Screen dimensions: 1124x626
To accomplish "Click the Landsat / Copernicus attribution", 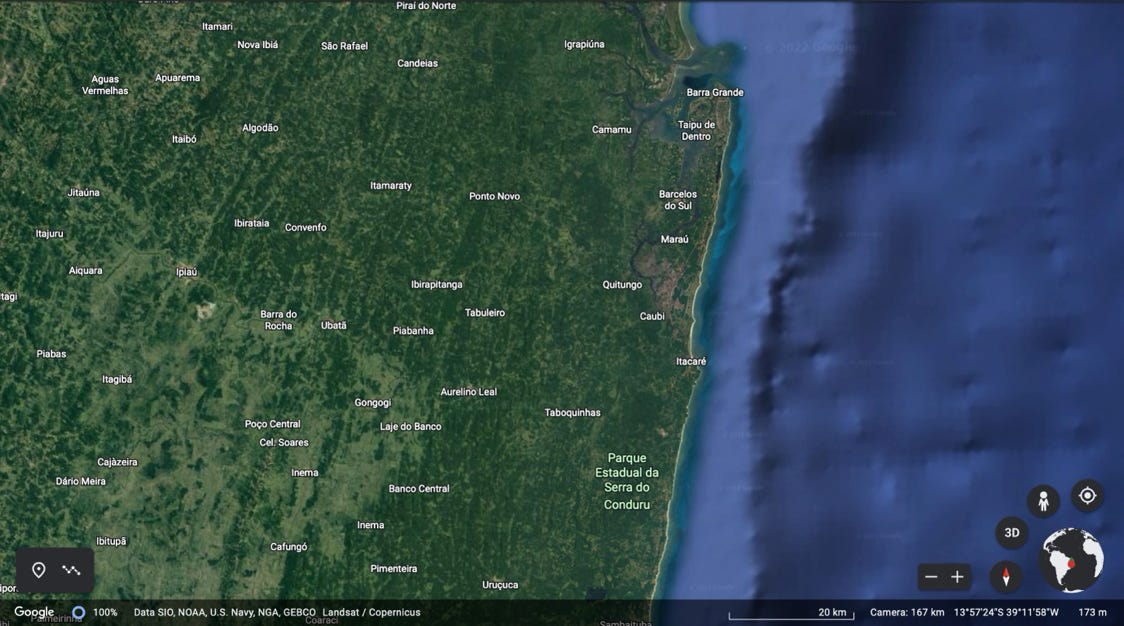I will pyautogui.click(x=371, y=612).
